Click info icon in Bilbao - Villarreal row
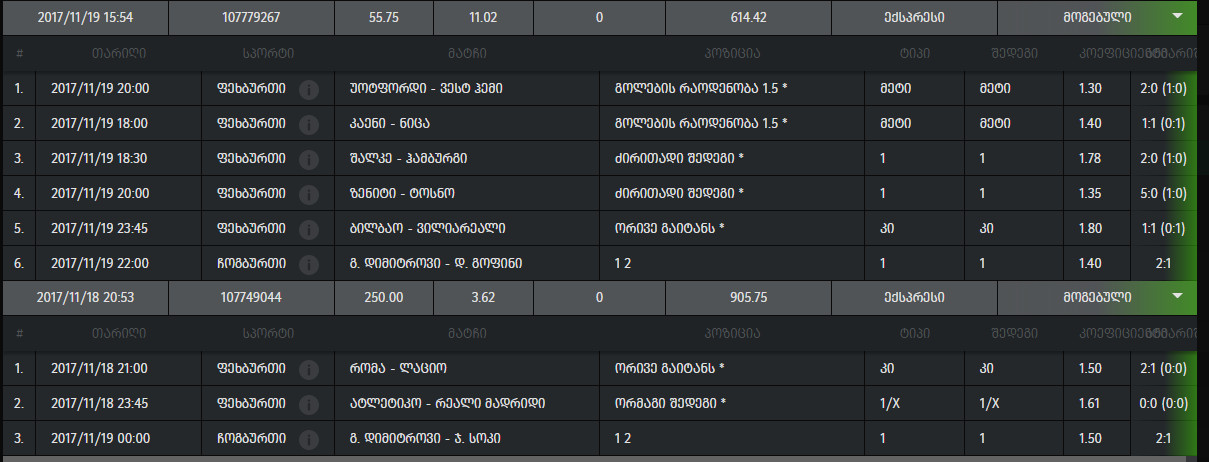Viewport: 1209px width, 462px height. pyautogui.click(x=309, y=229)
